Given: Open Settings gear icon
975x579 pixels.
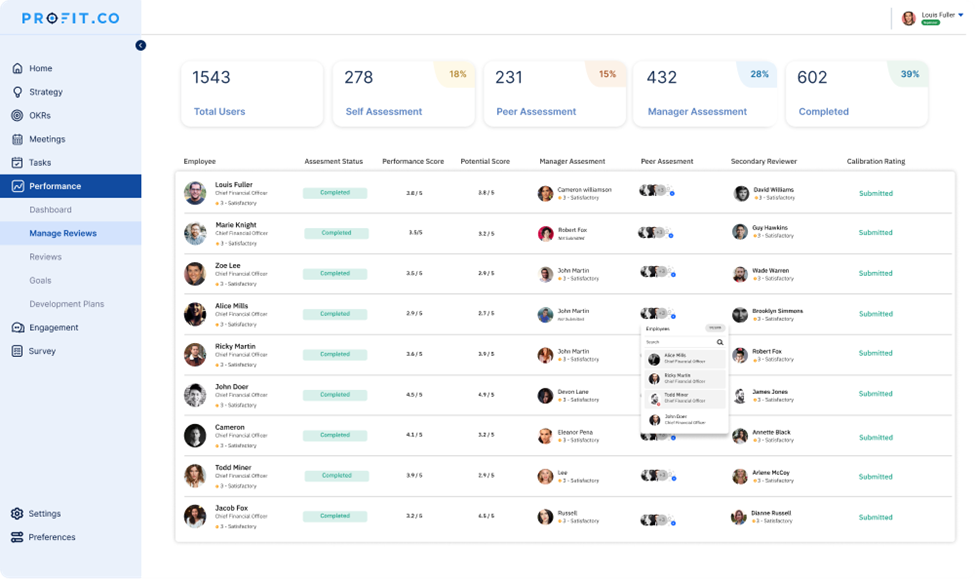Looking at the screenshot, I should pyautogui.click(x=17, y=514).
